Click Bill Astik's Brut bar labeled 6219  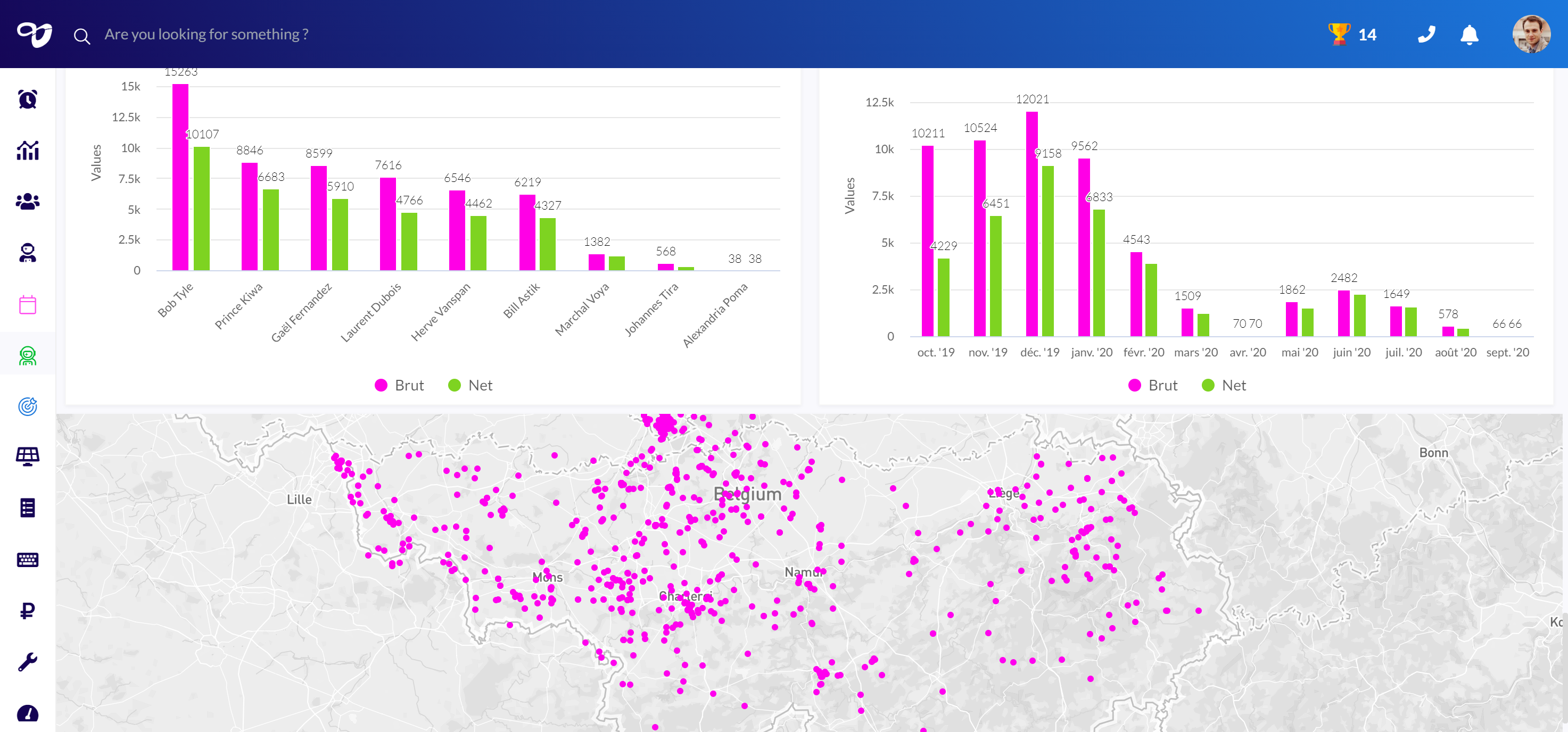[527, 232]
